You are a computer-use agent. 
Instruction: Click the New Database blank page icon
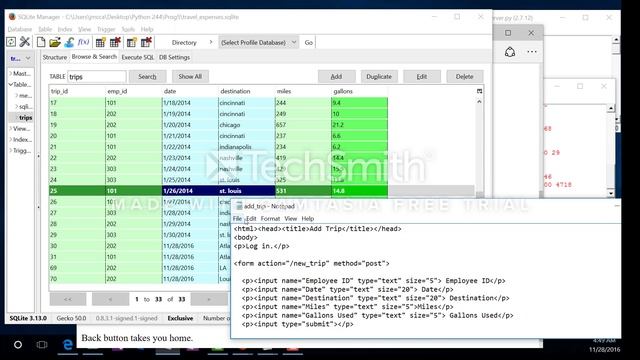pos(41,42)
